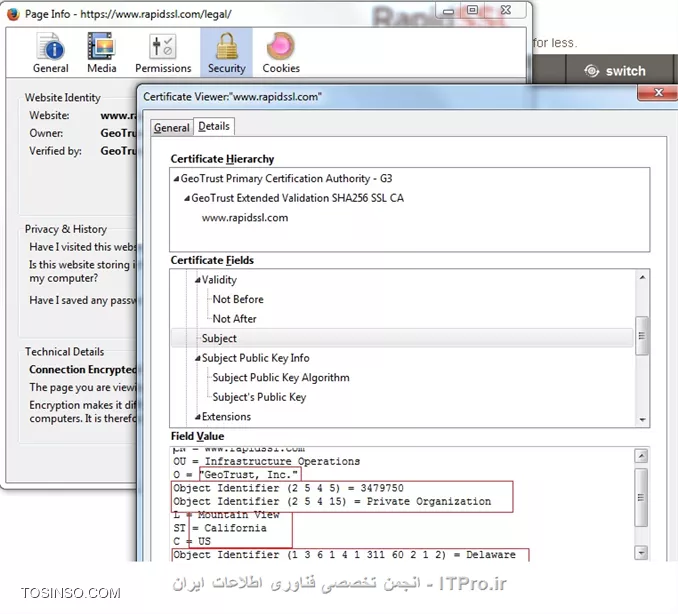Viewport: 678px width, 614px height.
Task: Click Object Identifier (2 5 4 5) line
Action: point(288,488)
